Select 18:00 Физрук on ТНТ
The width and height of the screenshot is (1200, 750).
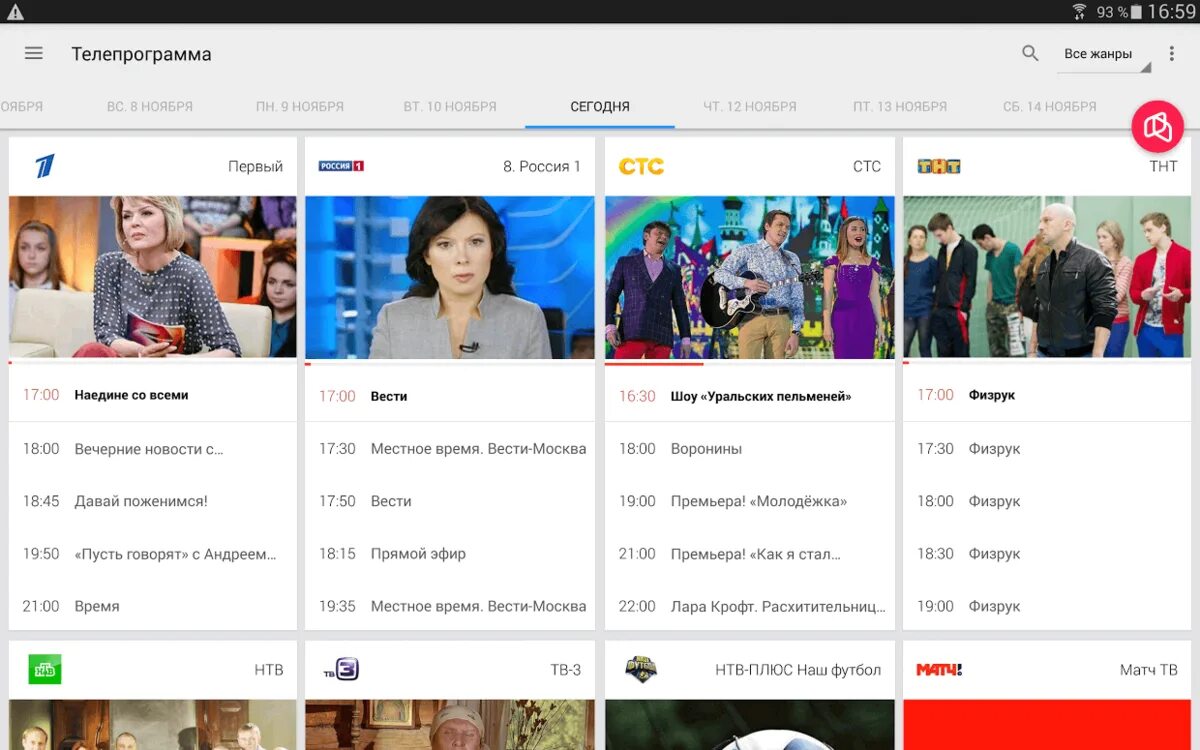(1047, 501)
